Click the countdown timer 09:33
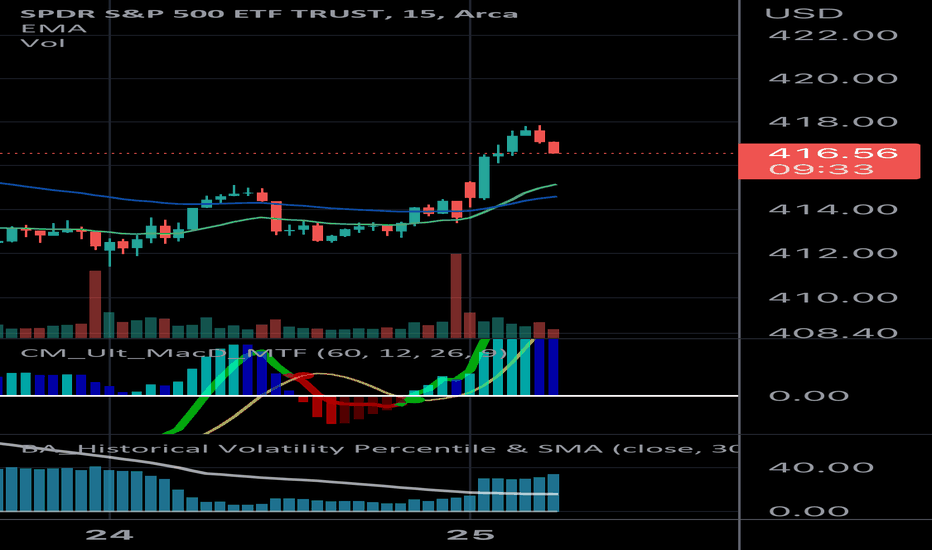 (x=821, y=169)
